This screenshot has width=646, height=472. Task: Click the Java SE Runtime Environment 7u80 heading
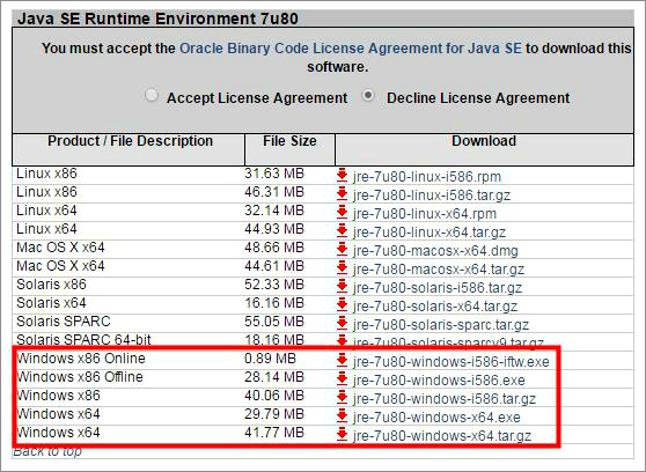tap(158, 19)
